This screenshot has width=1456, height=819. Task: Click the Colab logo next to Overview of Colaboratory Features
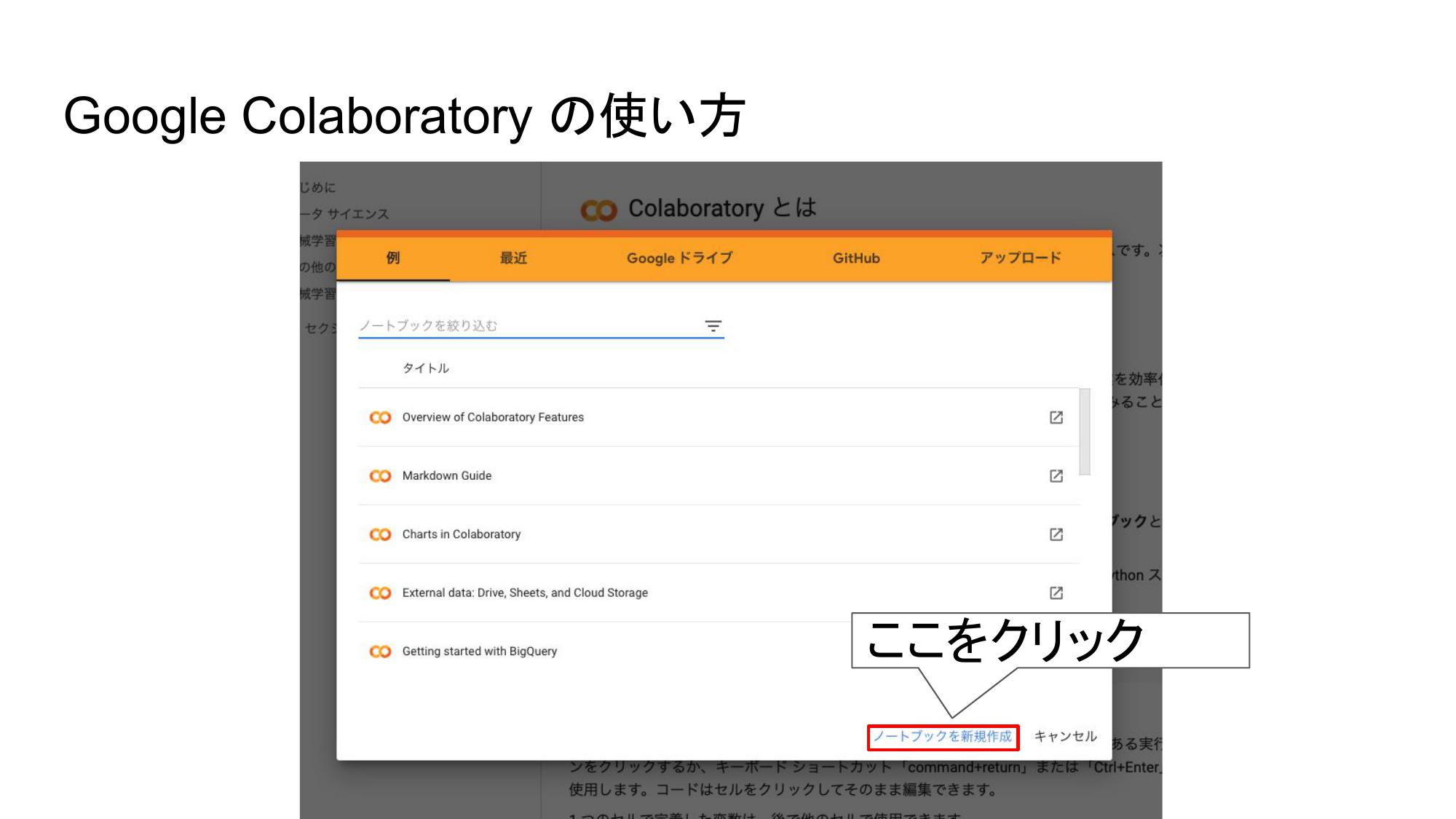coord(380,417)
